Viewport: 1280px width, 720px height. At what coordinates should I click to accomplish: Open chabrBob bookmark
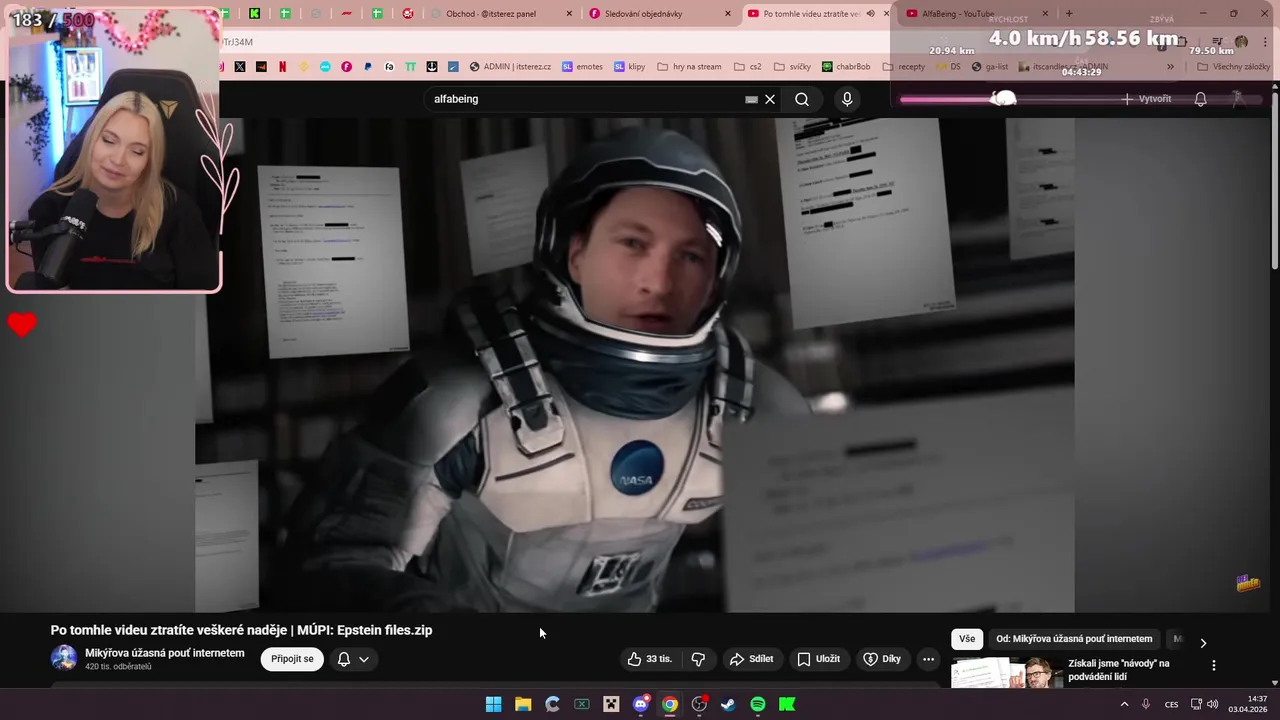[846, 67]
